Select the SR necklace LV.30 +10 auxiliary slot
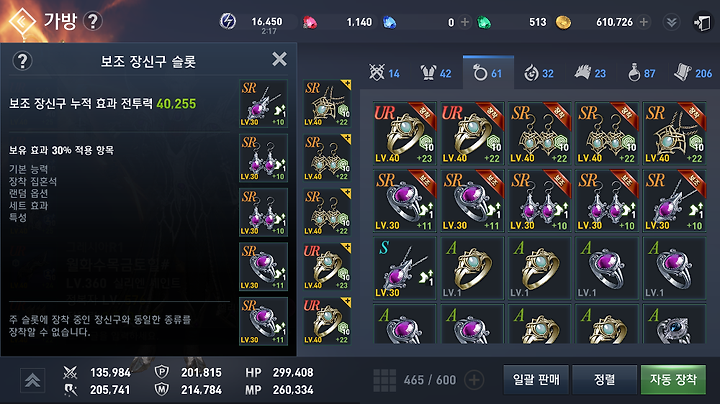This screenshot has width=720, height=404. [263, 103]
